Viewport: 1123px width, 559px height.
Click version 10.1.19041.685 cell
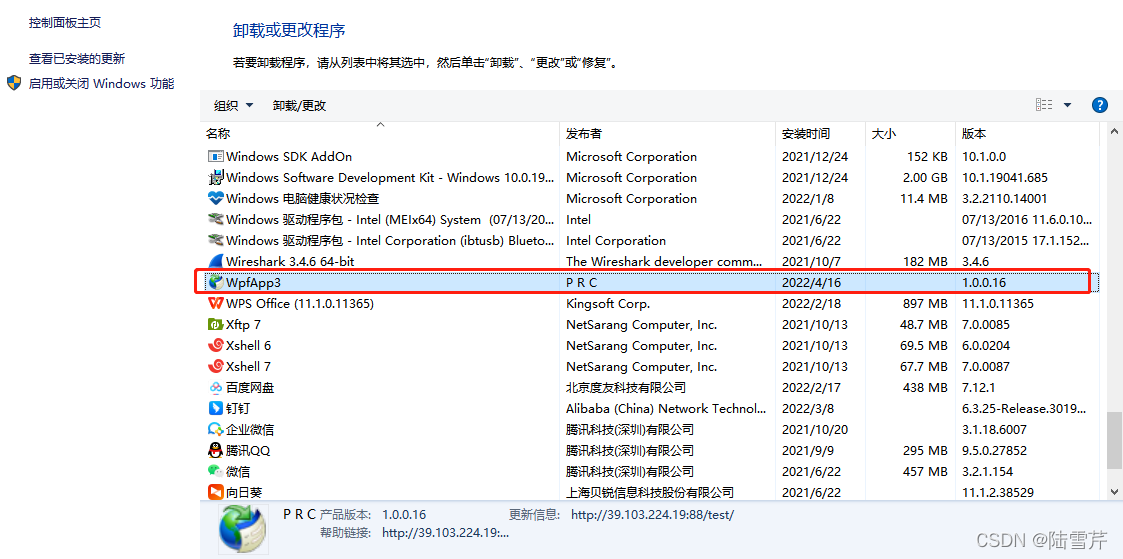pyautogui.click(x=1005, y=178)
